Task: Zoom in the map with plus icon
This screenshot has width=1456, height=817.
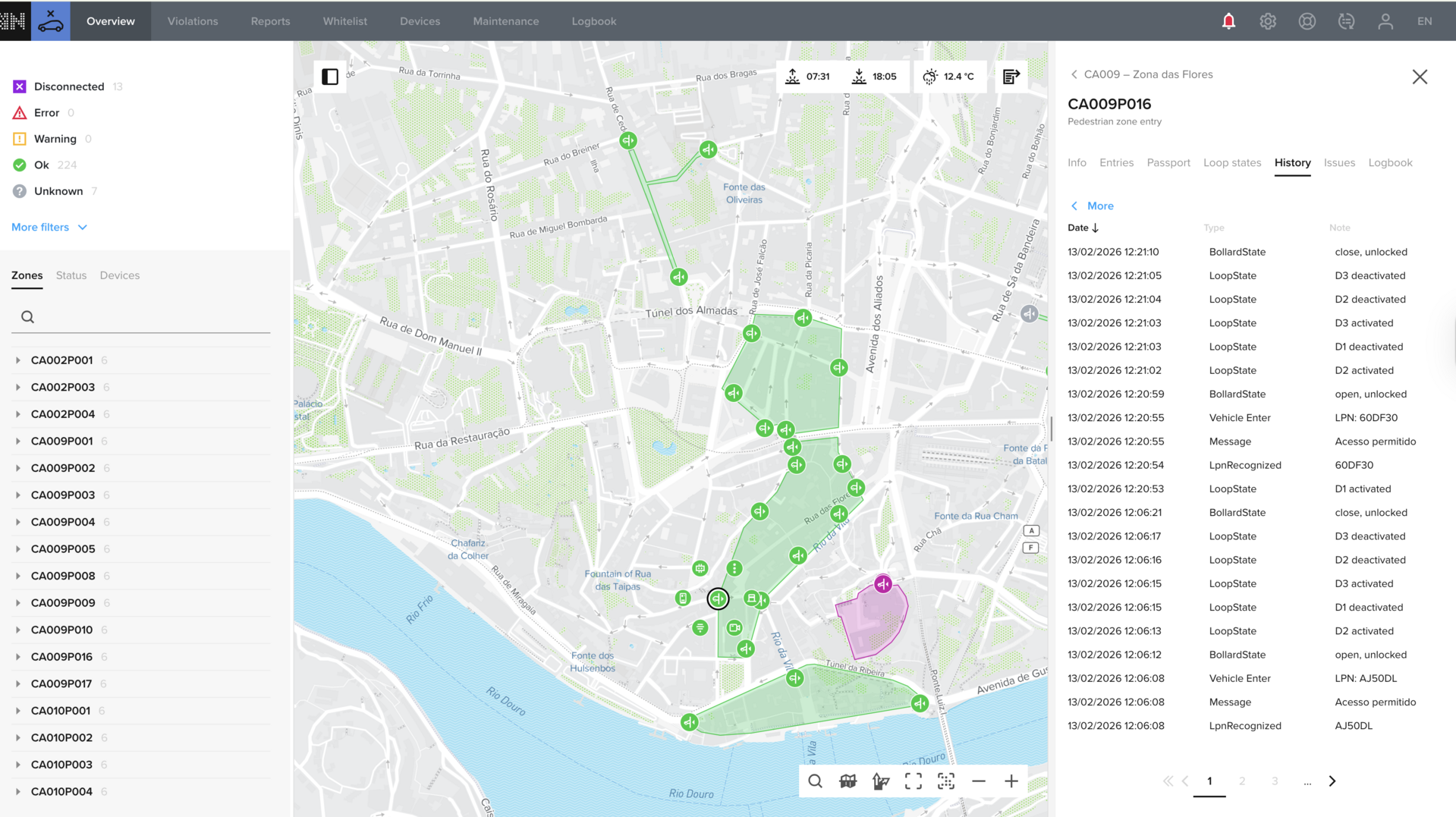Action: pyautogui.click(x=1011, y=781)
